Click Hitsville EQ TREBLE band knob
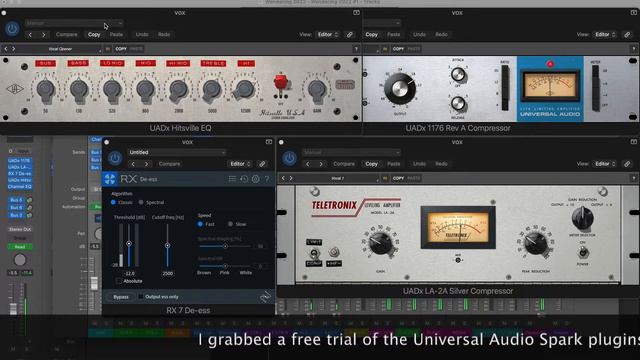Viewport: 640px width, 360px height. 211,89
